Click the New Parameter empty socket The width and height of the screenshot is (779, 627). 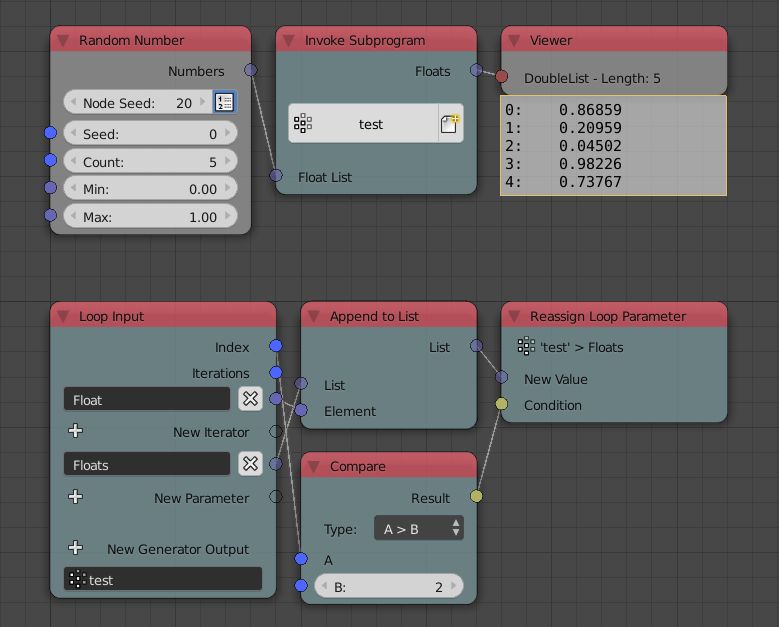[x=276, y=496]
